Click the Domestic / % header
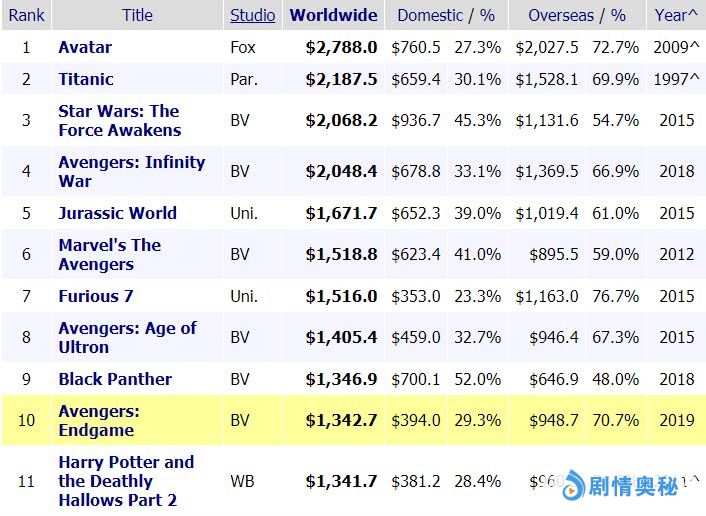Image resolution: width=706 pixels, height=516 pixels. click(x=446, y=15)
